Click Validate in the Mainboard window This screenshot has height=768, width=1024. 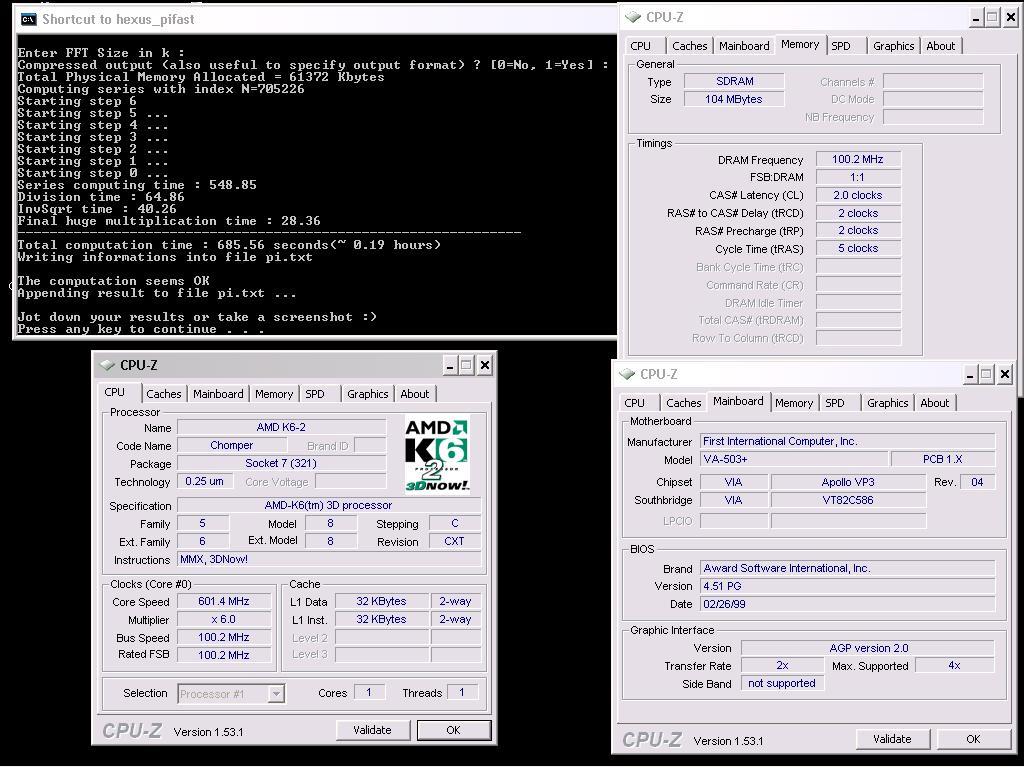click(892, 739)
